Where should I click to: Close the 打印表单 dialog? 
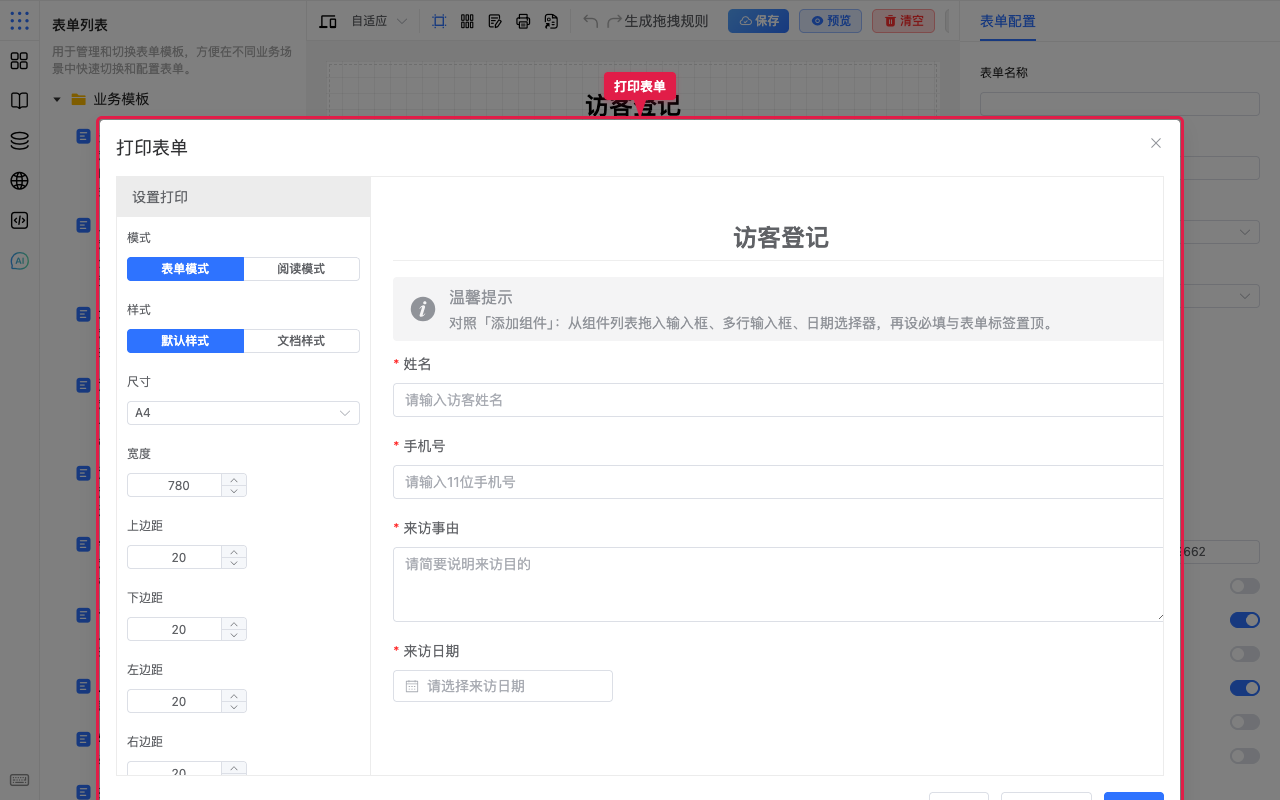click(x=1156, y=143)
